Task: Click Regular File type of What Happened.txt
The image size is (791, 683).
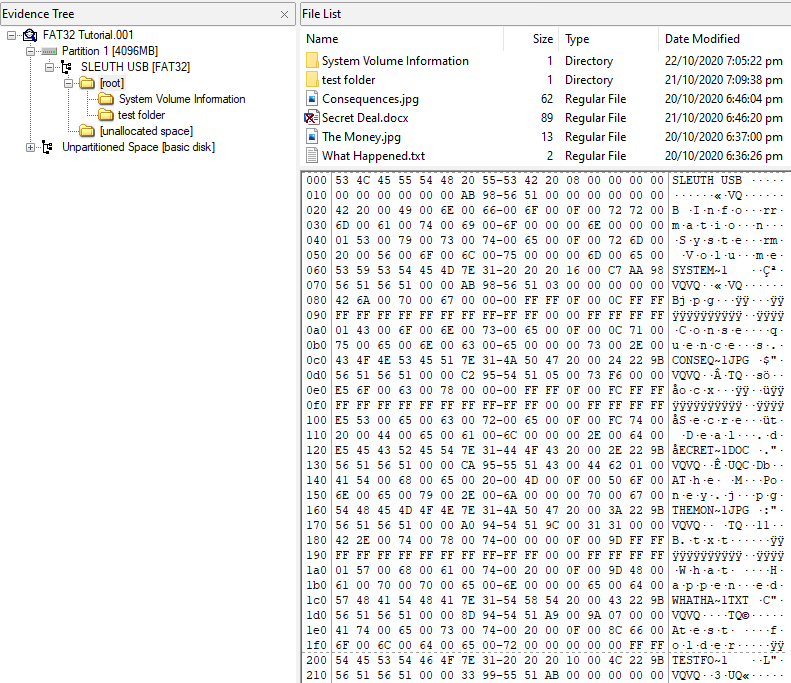Action: click(x=595, y=156)
